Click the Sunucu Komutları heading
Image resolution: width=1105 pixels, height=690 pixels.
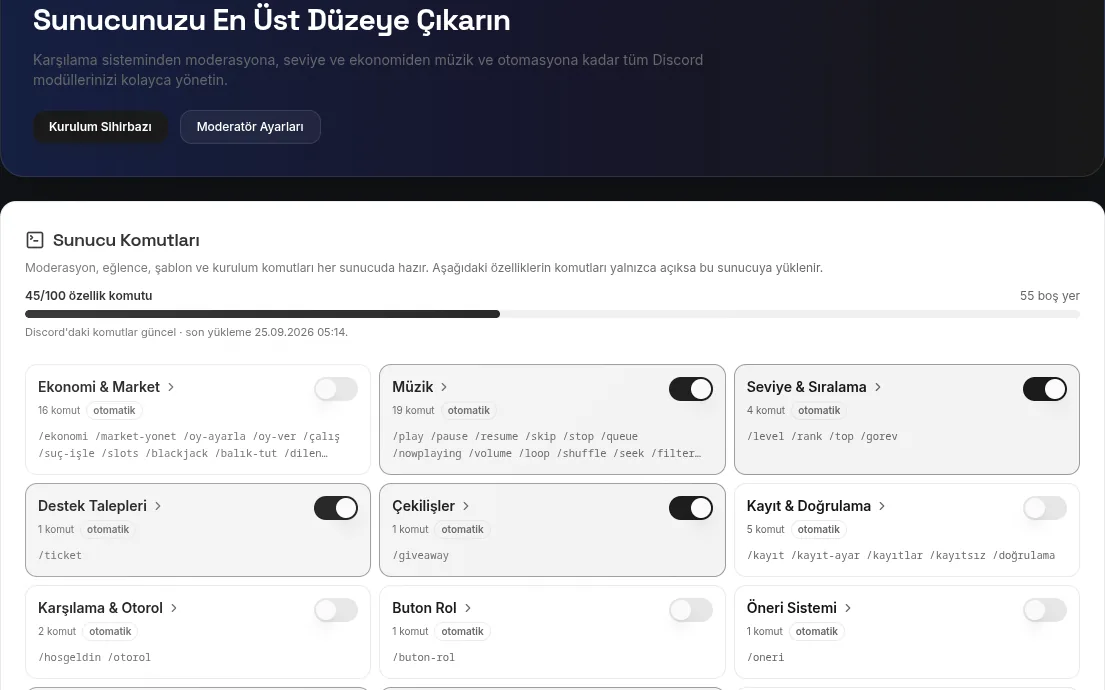(126, 240)
